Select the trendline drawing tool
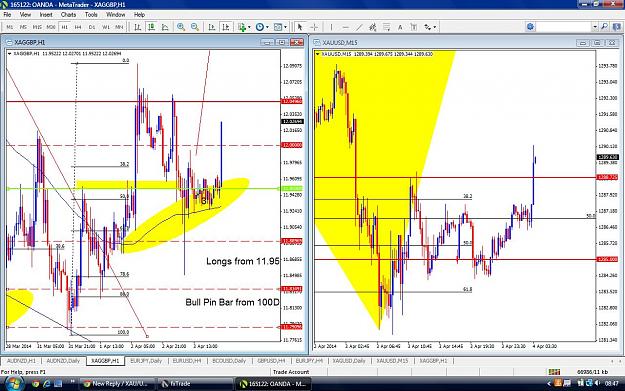 tap(359, 27)
